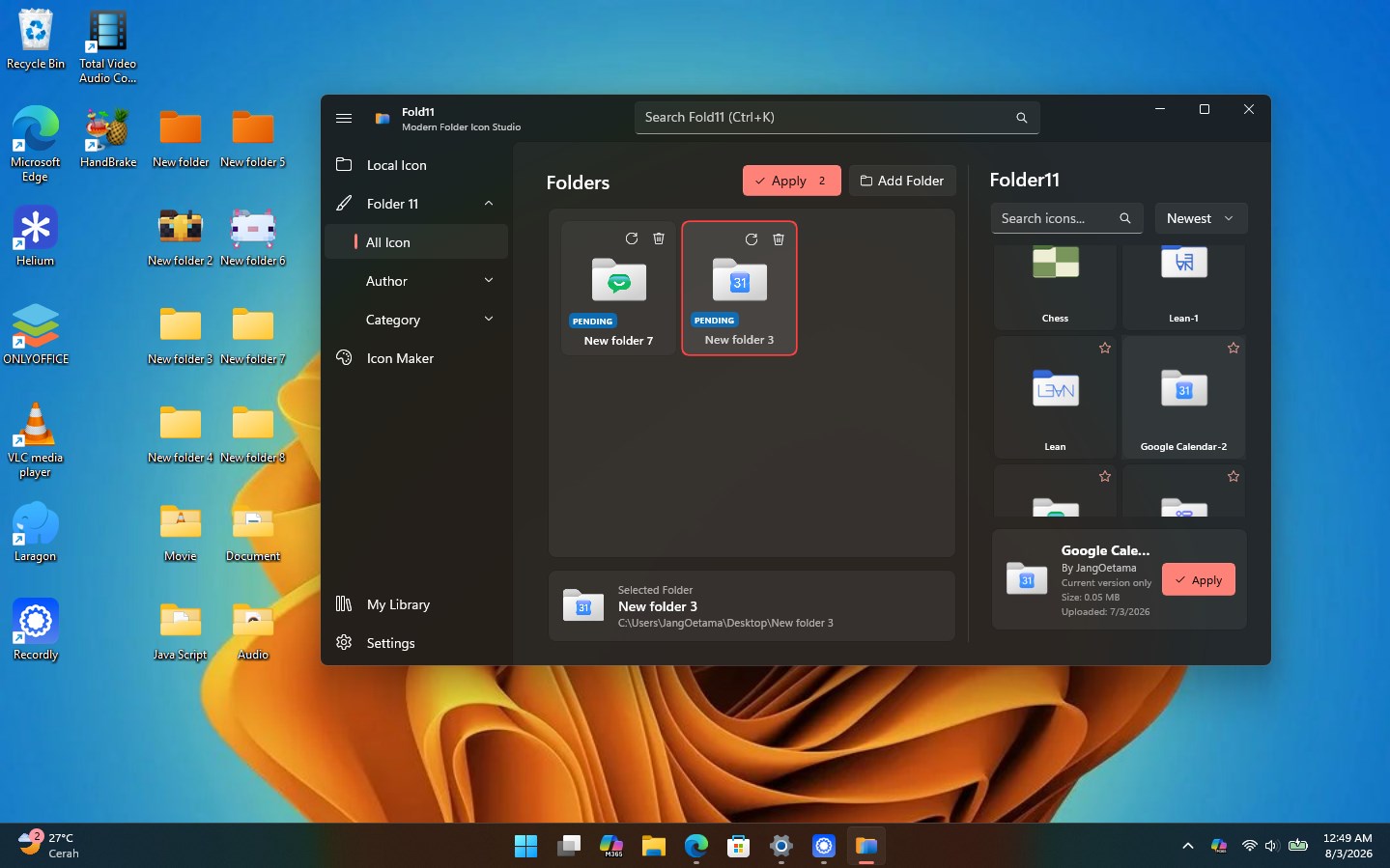Image resolution: width=1390 pixels, height=868 pixels.
Task: Open My Library
Action: 416,604
